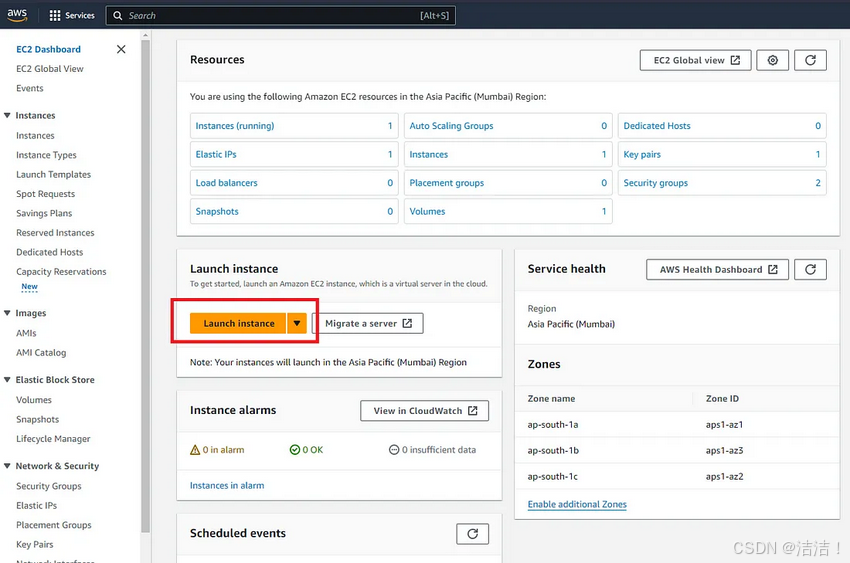
Task: Open Elastic IPs resource tile
Action: click(x=294, y=154)
